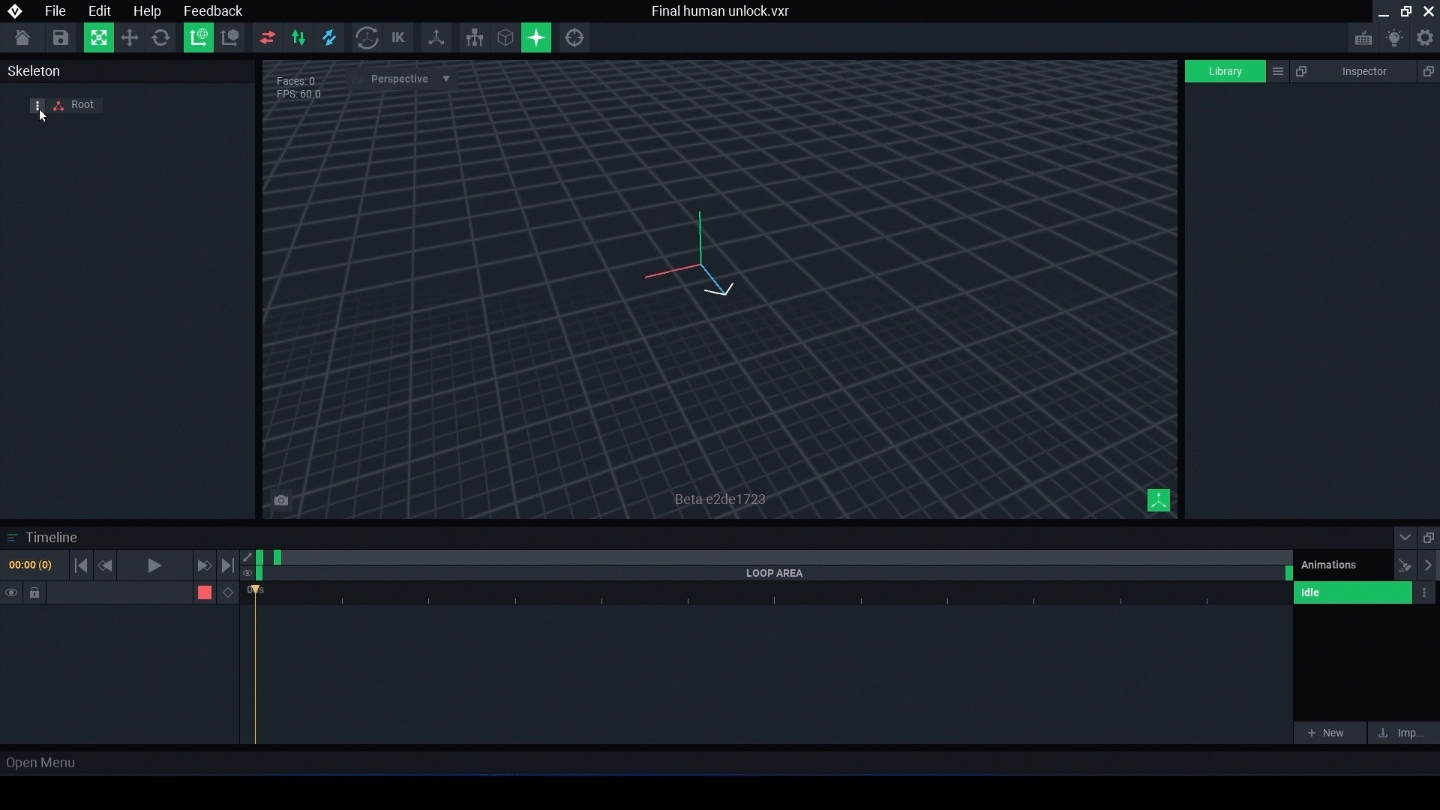Image resolution: width=1440 pixels, height=810 pixels.
Task: Click the Home icon in the toolbar
Action: click(22, 38)
